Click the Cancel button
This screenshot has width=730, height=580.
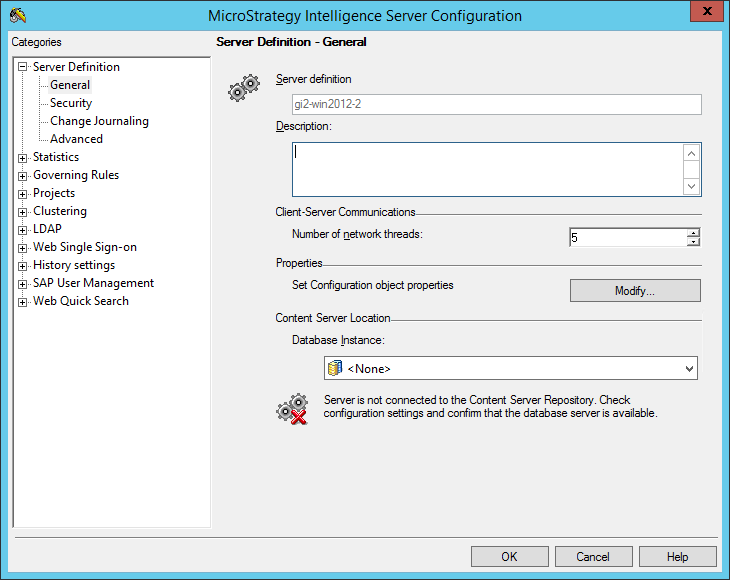[x=593, y=557]
